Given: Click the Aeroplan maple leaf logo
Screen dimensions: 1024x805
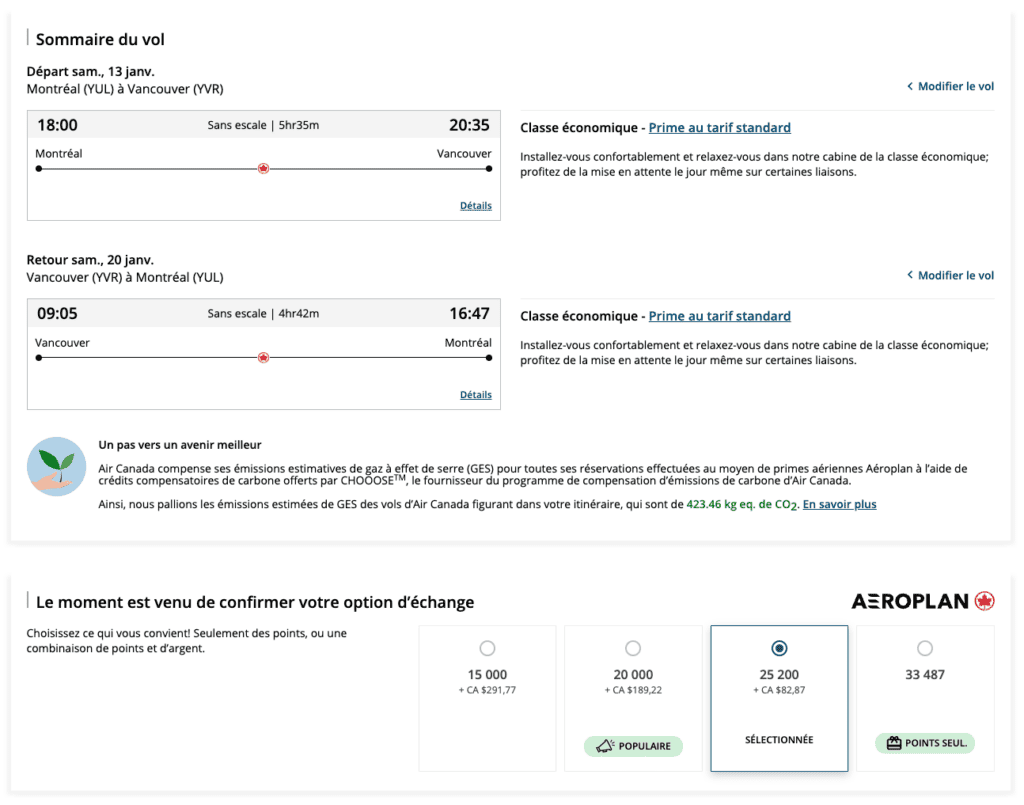Looking at the screenshot, I should [984, 601].
